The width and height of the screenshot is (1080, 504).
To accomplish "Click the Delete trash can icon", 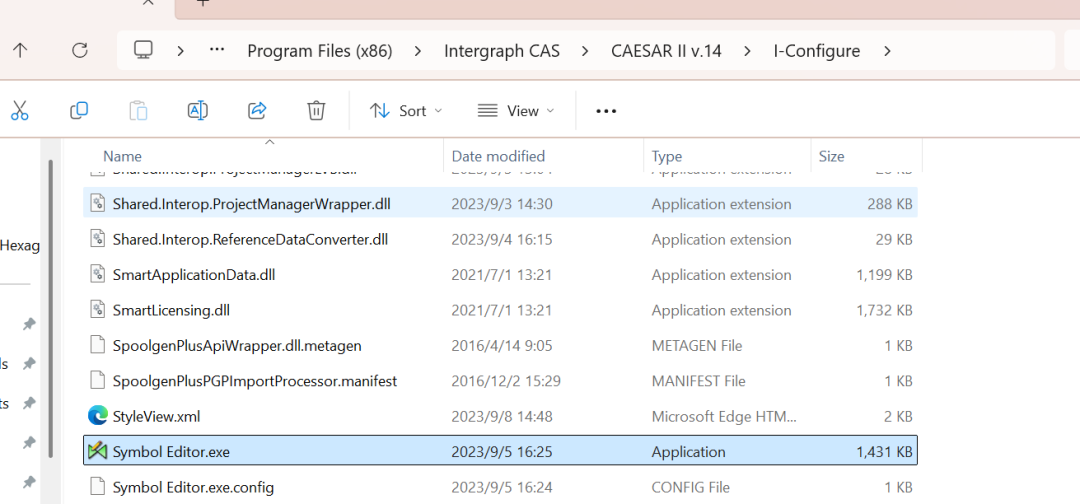I will coord(316,110).
